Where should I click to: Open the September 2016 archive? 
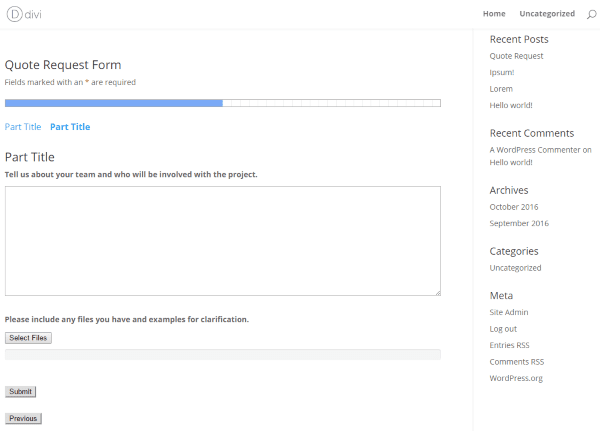[x=519, y=223]
